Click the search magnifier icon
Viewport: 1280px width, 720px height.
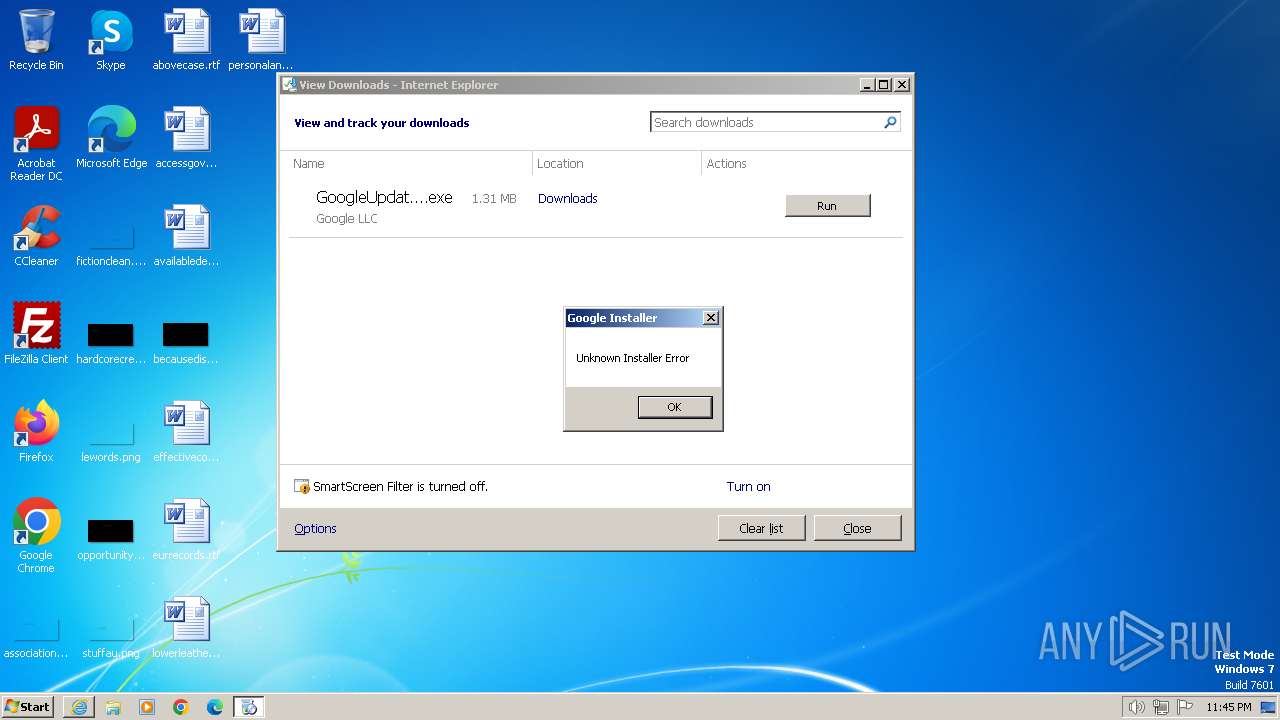[x=890, y=122]
